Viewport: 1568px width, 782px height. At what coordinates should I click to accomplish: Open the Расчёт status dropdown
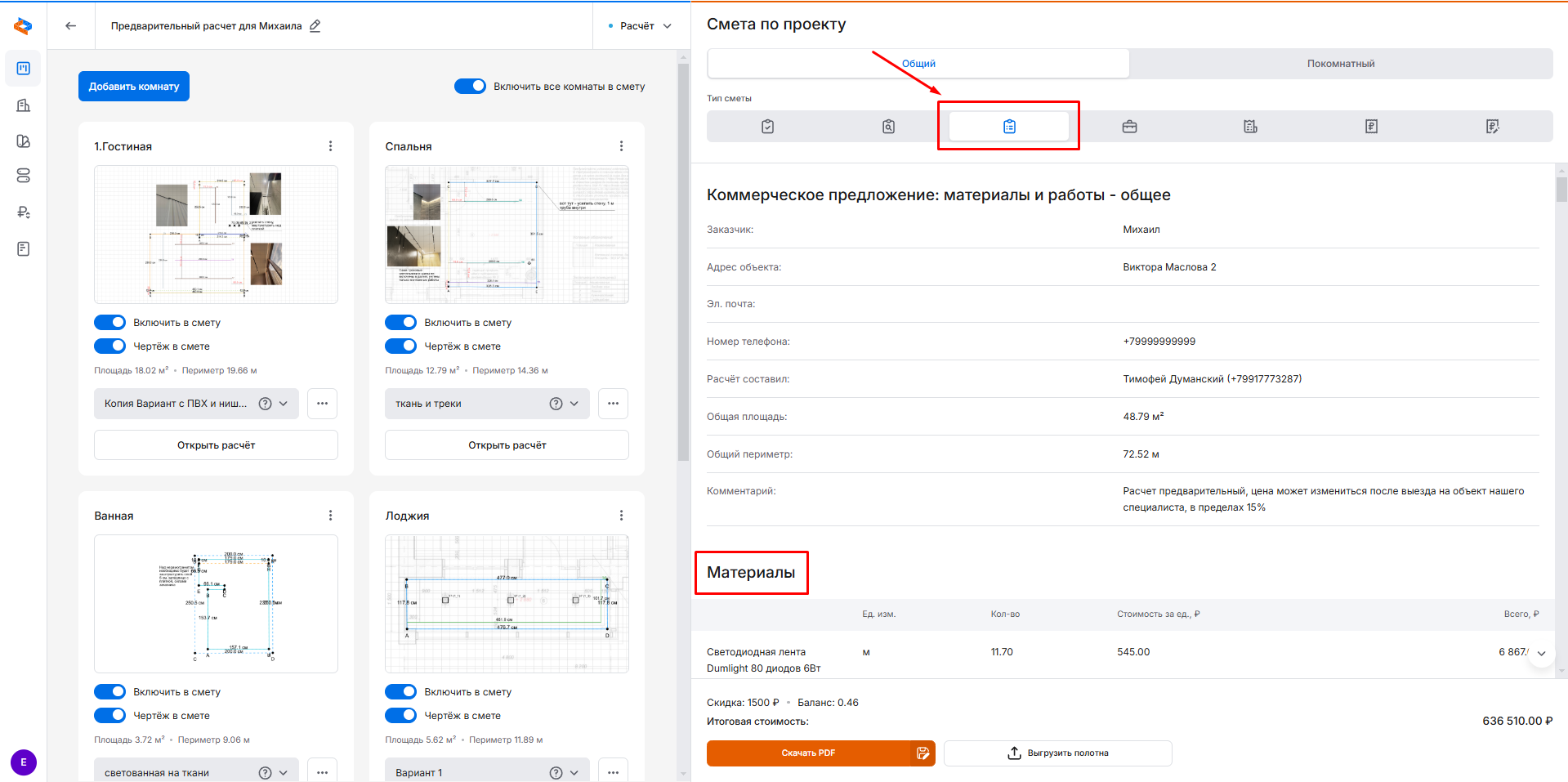641,26
